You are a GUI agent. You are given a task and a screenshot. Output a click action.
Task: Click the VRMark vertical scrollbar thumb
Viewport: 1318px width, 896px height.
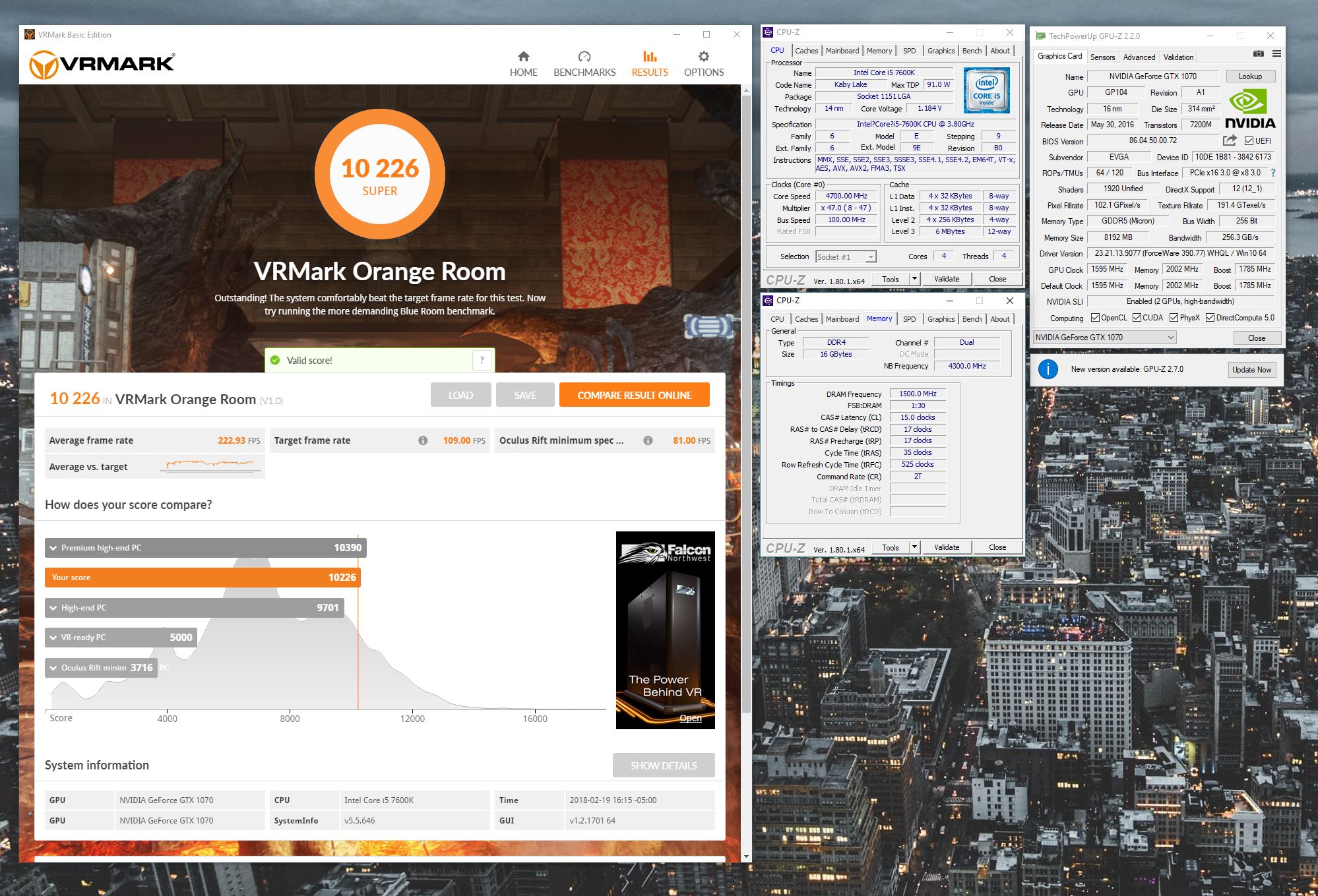click(746, 403)
